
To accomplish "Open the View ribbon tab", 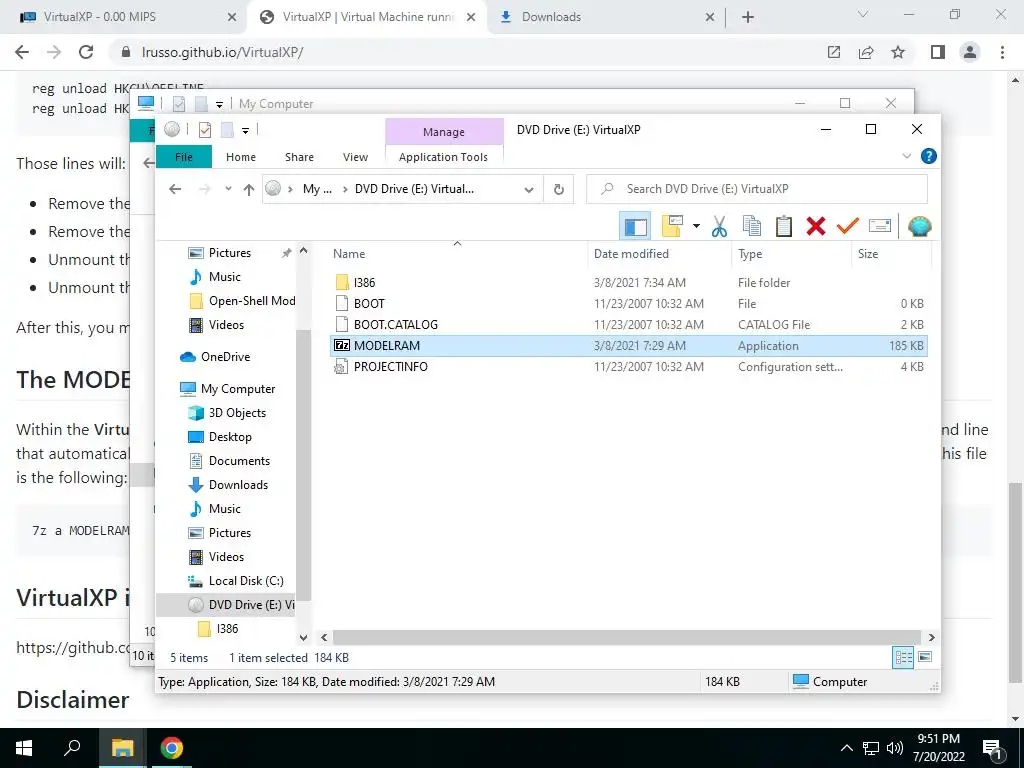I will click(x=355, y=157).
